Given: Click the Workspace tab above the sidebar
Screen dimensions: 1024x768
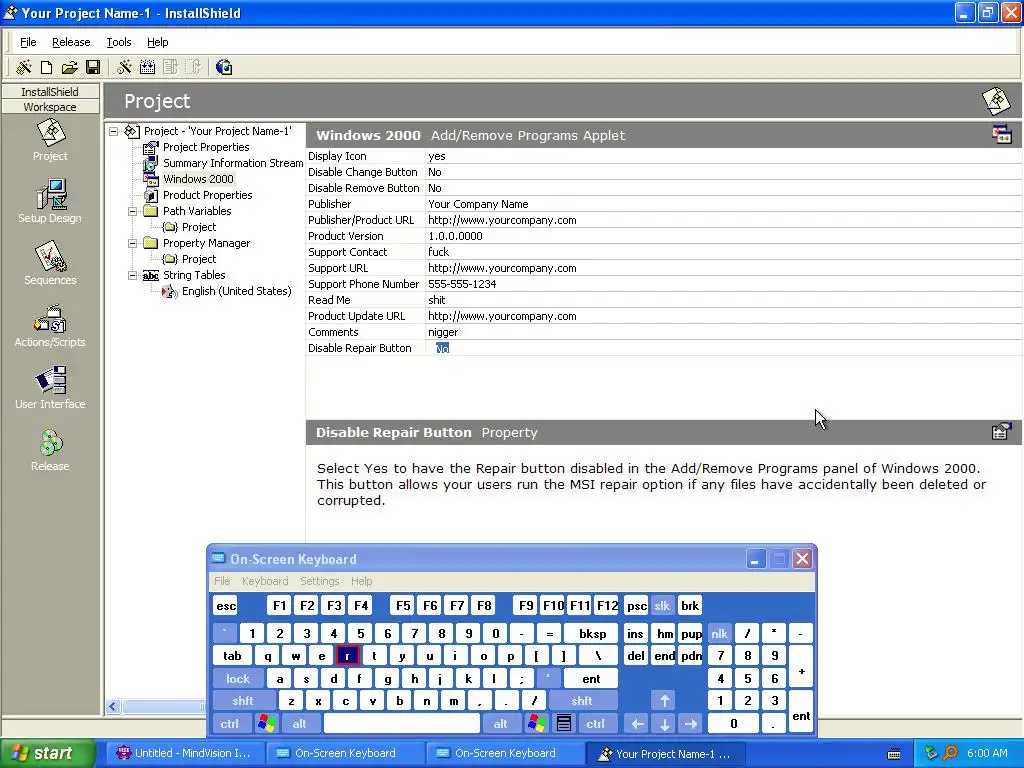Looking at the screenshot, I should click(50, 107).
